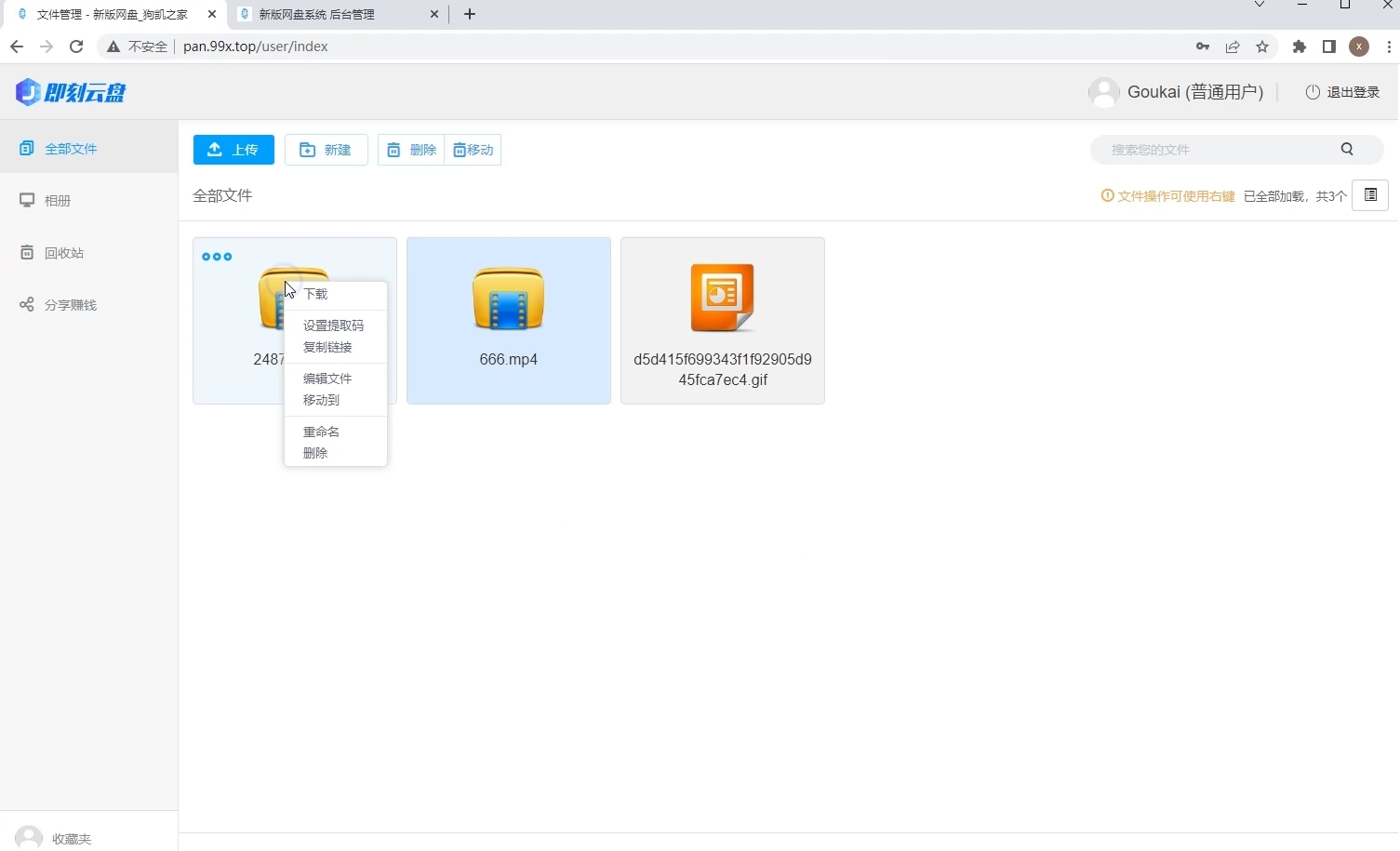Click the Goukai (普通用户) username
1400x851 pixels.
pos(1195,92)
